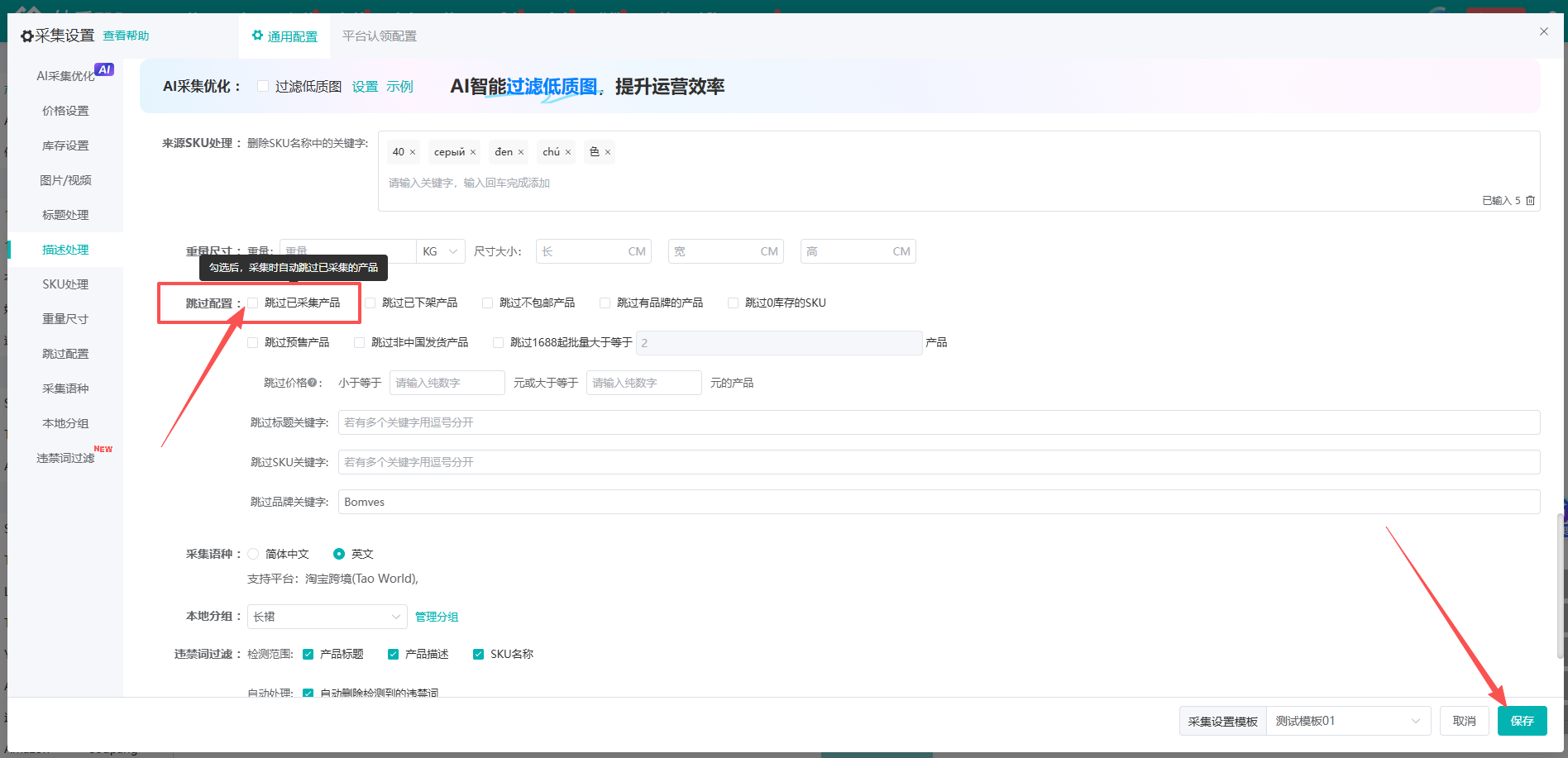Go to AI采集优化 sidebar section
The width and height of the screenshot is (1568, 758).
pyautogui.click(x=66, y=76)
